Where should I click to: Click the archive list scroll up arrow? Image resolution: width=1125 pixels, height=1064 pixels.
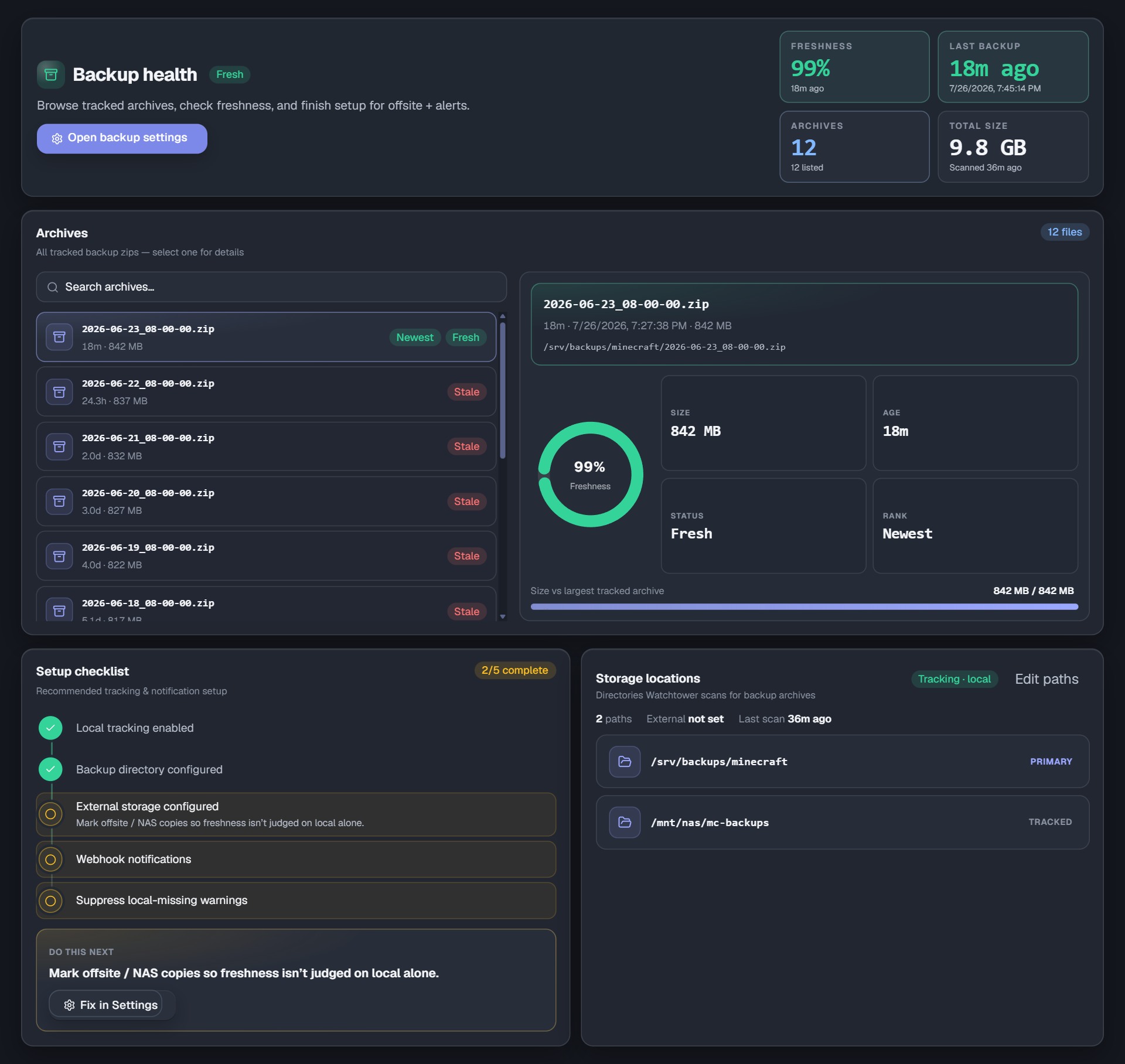[x=503, y=316]
